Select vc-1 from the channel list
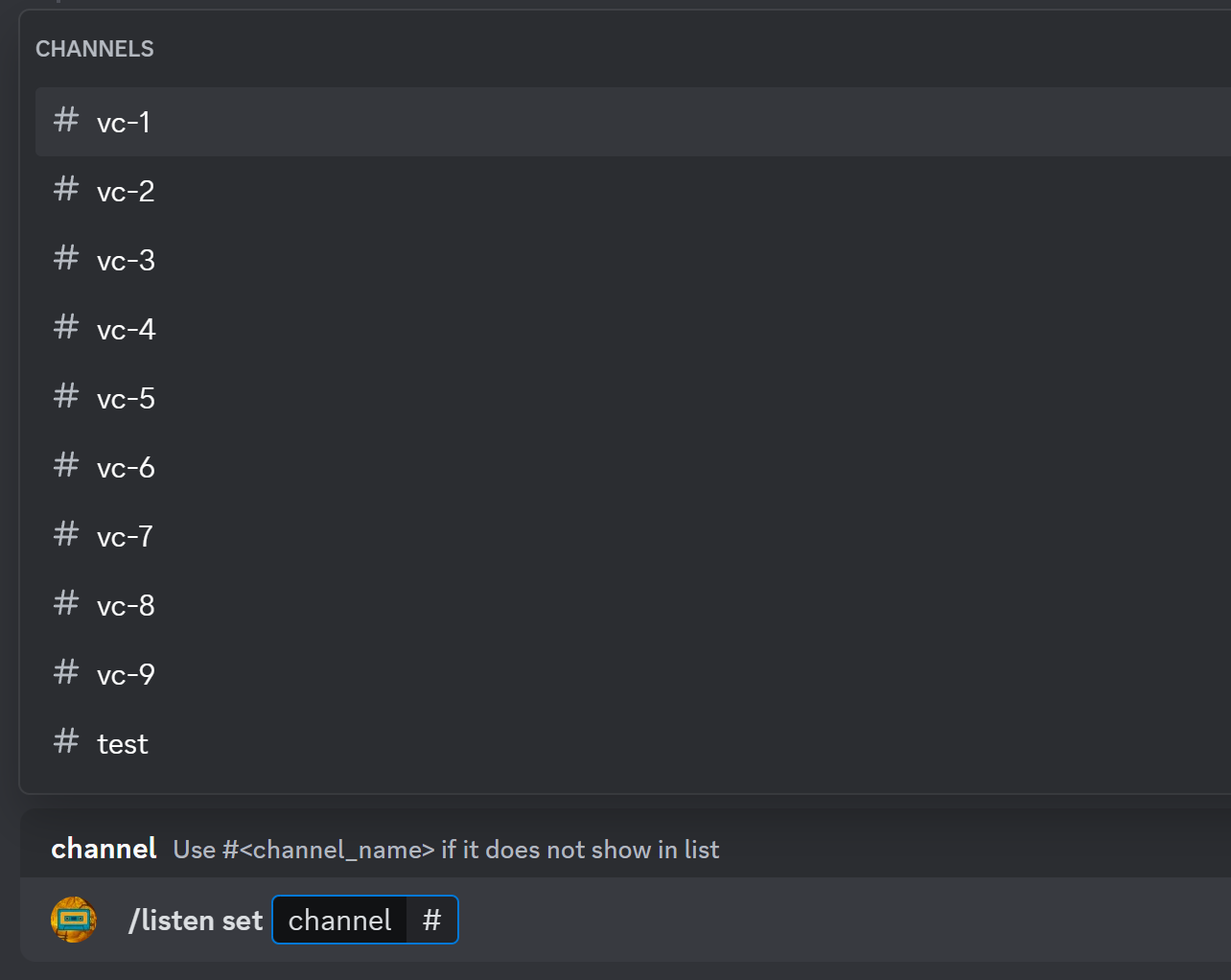Screen dimensions: 1231x980 pos(124,123)
